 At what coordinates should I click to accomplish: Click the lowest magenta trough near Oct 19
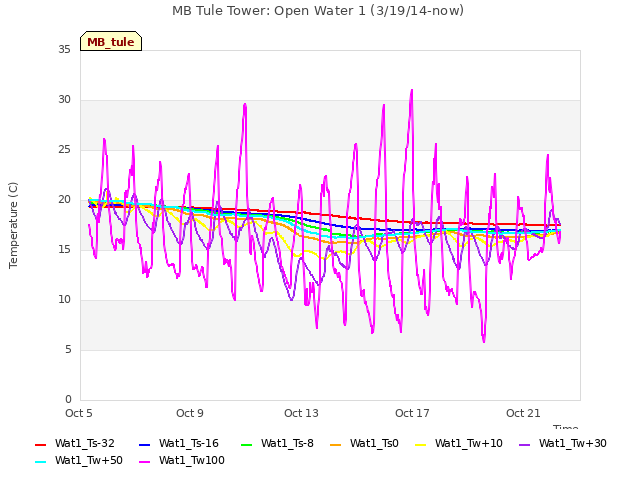tap(484, 341)
